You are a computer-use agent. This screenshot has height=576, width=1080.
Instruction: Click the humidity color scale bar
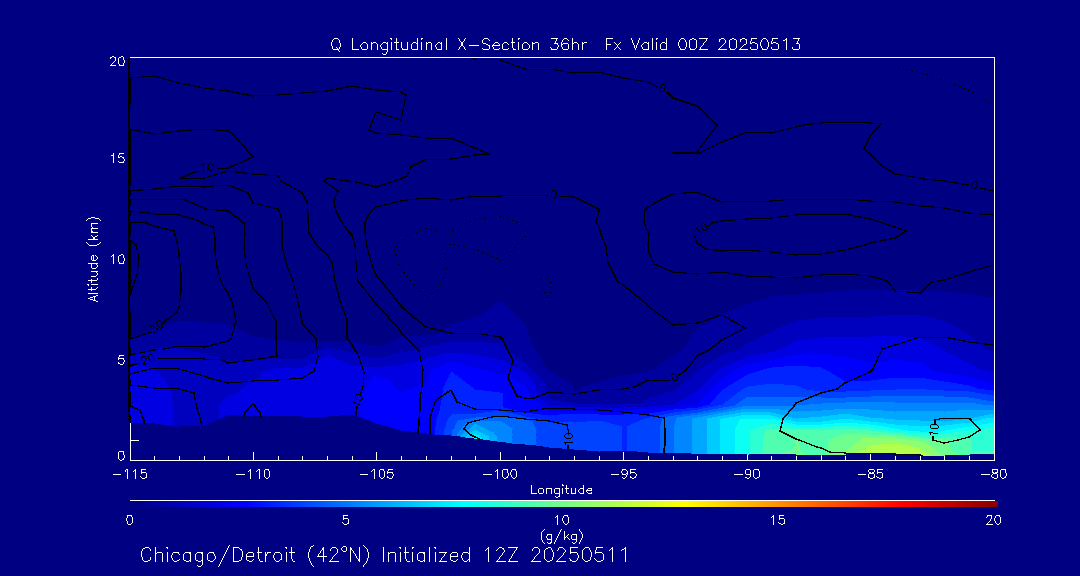[x=563, y=504]
